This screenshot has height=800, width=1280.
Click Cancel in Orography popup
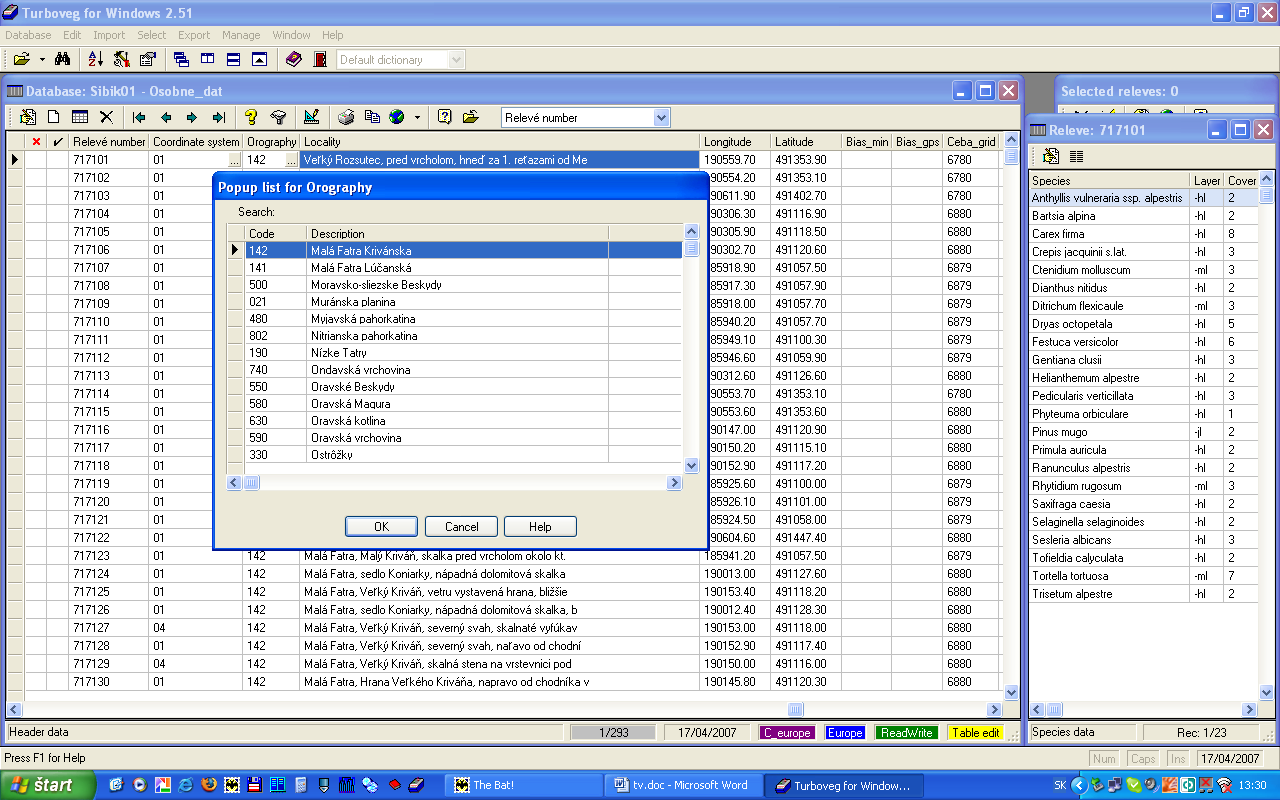pos(461,527)
